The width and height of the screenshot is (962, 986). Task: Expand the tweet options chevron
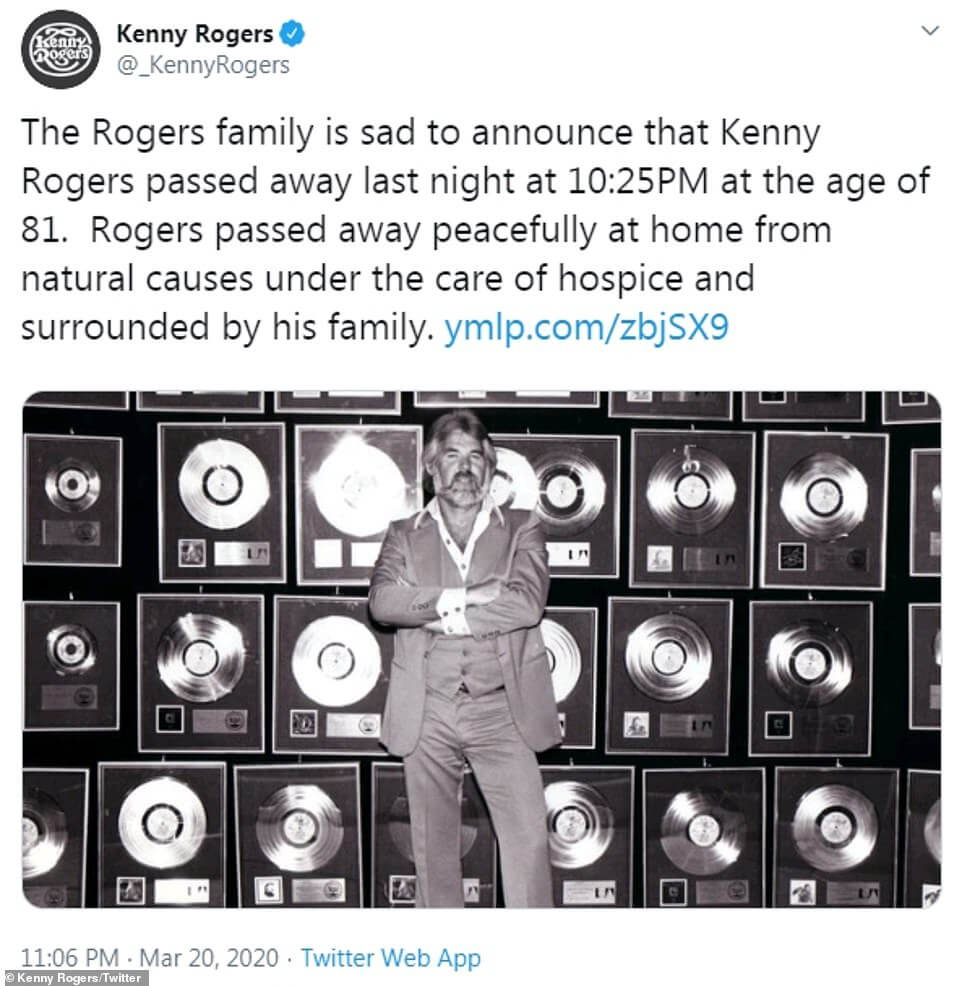point(930,30)
